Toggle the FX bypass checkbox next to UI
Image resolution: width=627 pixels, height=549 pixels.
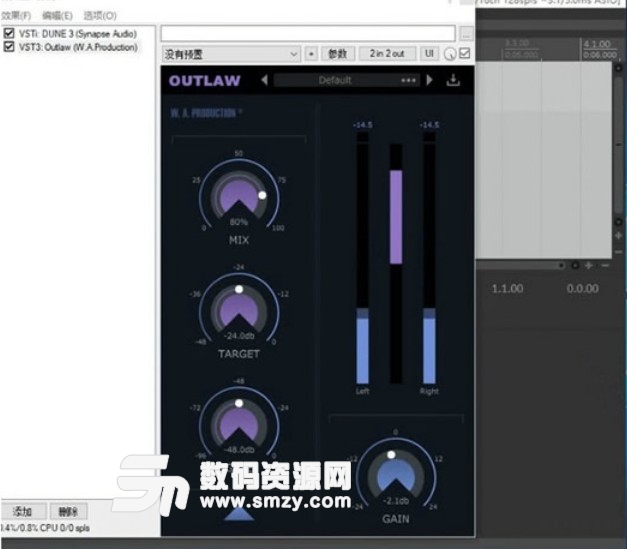click(x=464, y=53)
